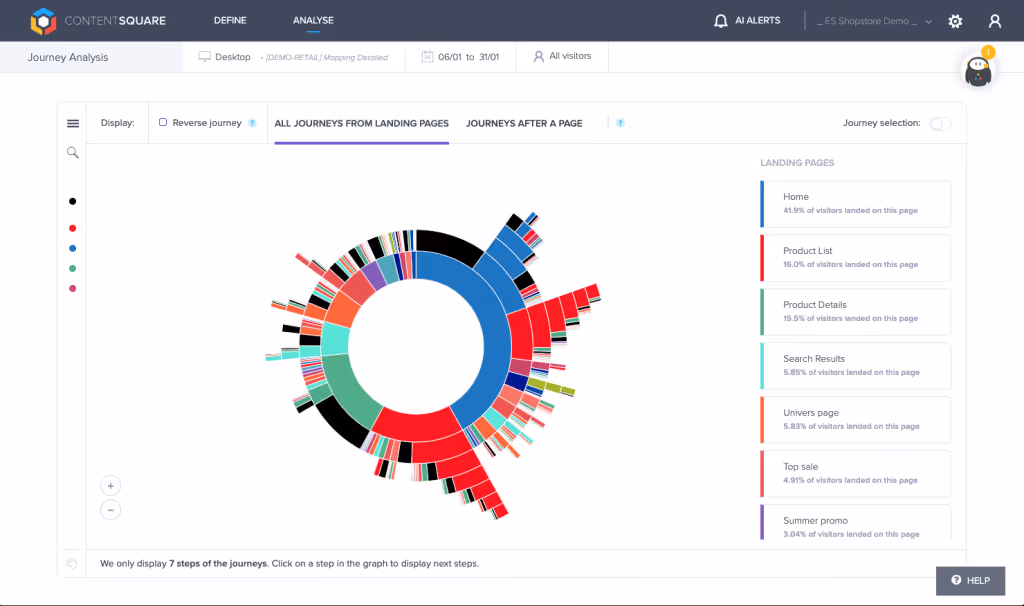
Task: Open the settings gear in the top bar
Action: (955, 20)
